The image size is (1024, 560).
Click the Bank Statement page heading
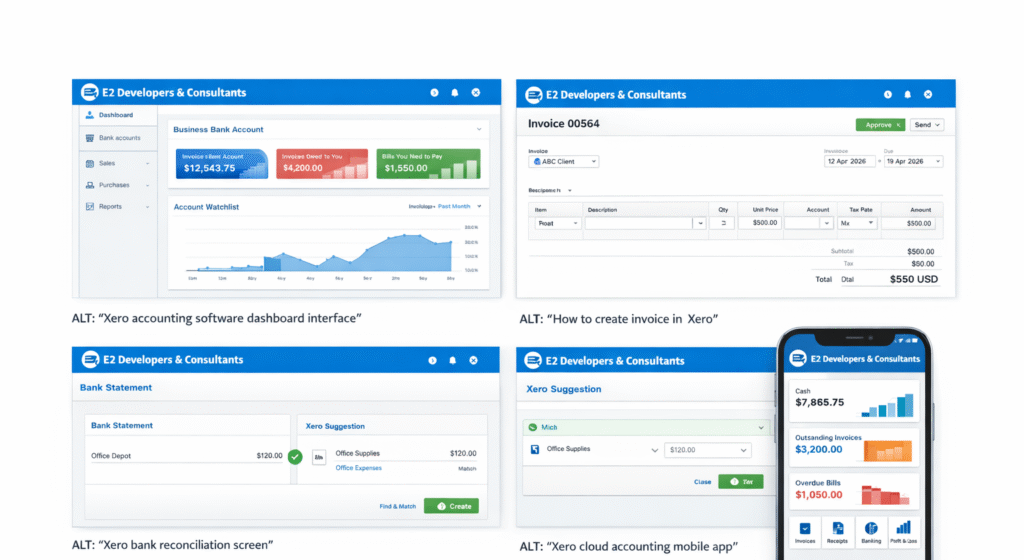click(x=116, y=387)
